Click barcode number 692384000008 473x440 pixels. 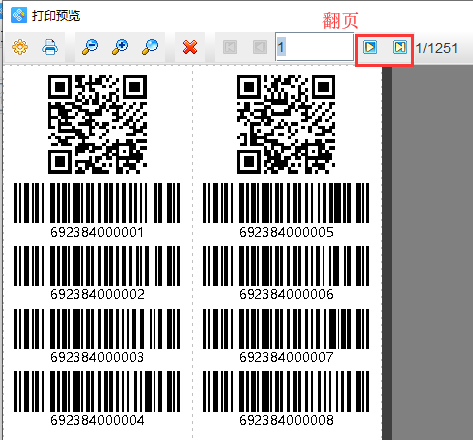click(x=286, y=420)
